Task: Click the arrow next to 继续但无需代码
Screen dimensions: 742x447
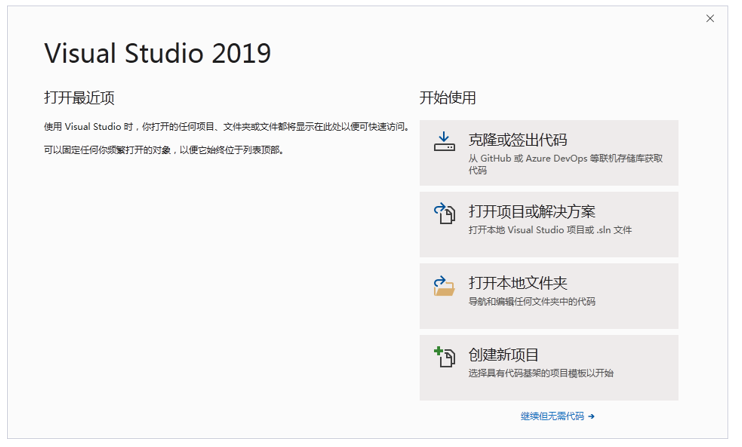Action: click(x=591, y=417)
